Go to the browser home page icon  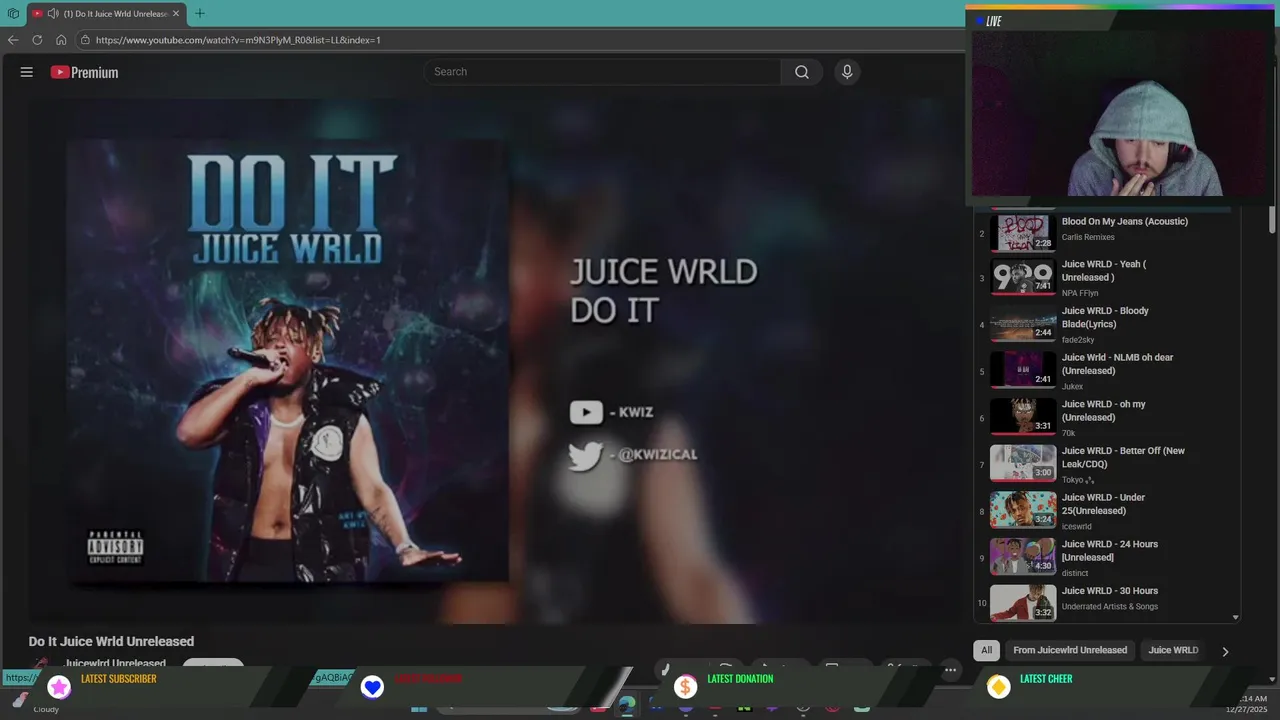tap(61, 40)
